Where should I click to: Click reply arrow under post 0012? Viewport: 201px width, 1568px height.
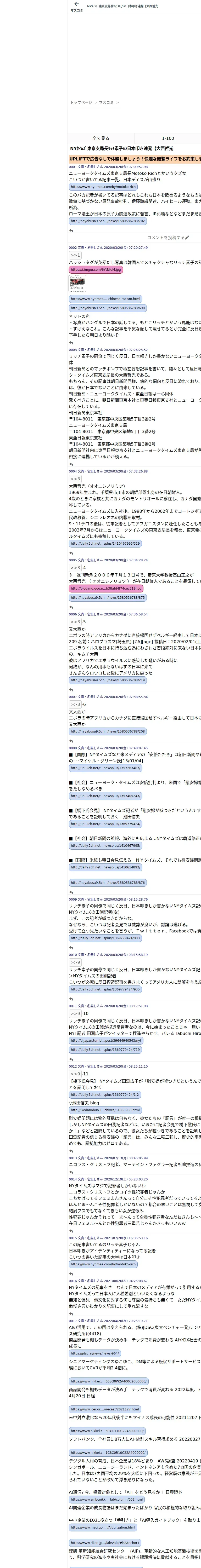[71, 1151]
